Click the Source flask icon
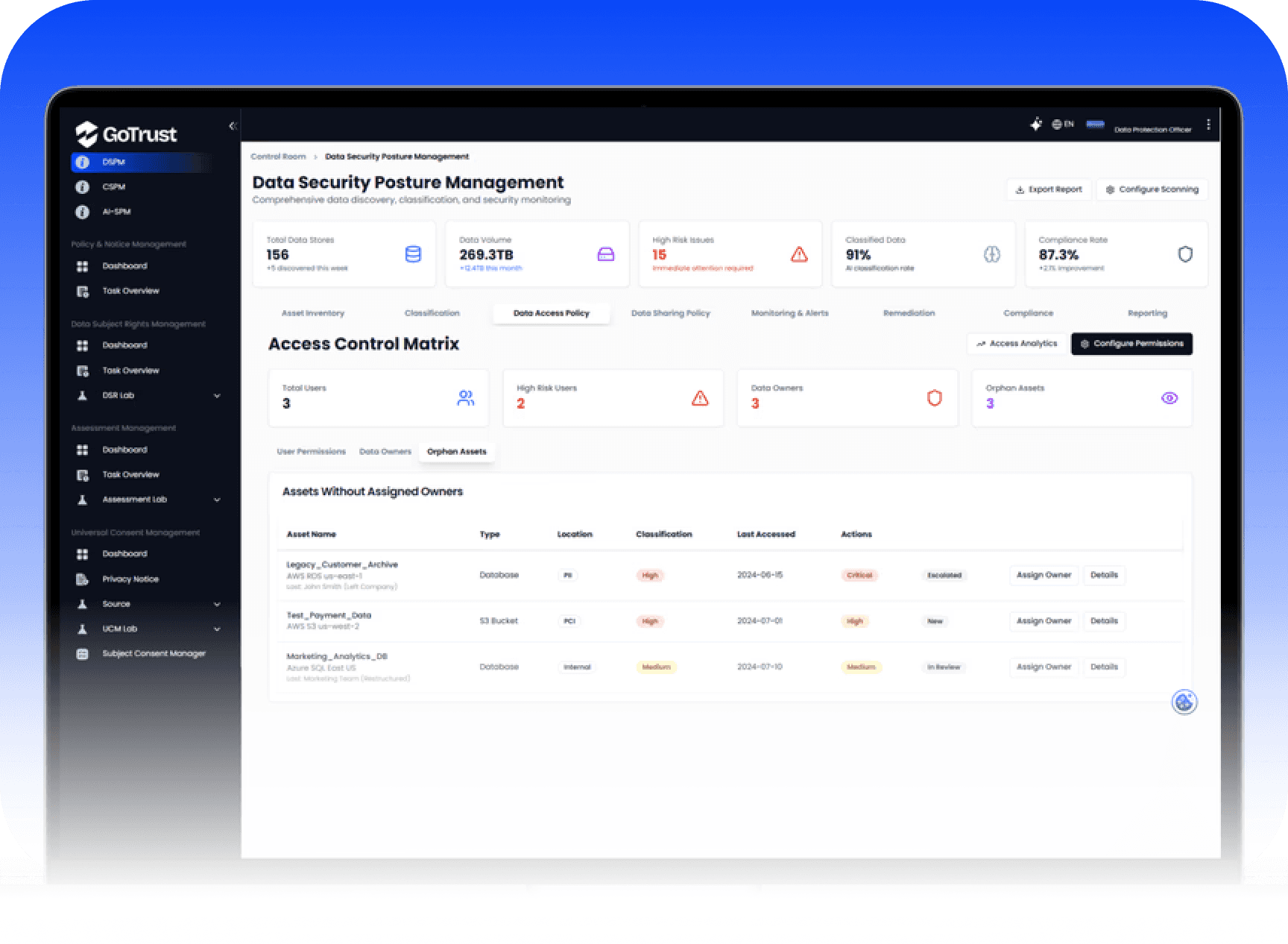This screenshot has height=944, width=1288. 83,604
